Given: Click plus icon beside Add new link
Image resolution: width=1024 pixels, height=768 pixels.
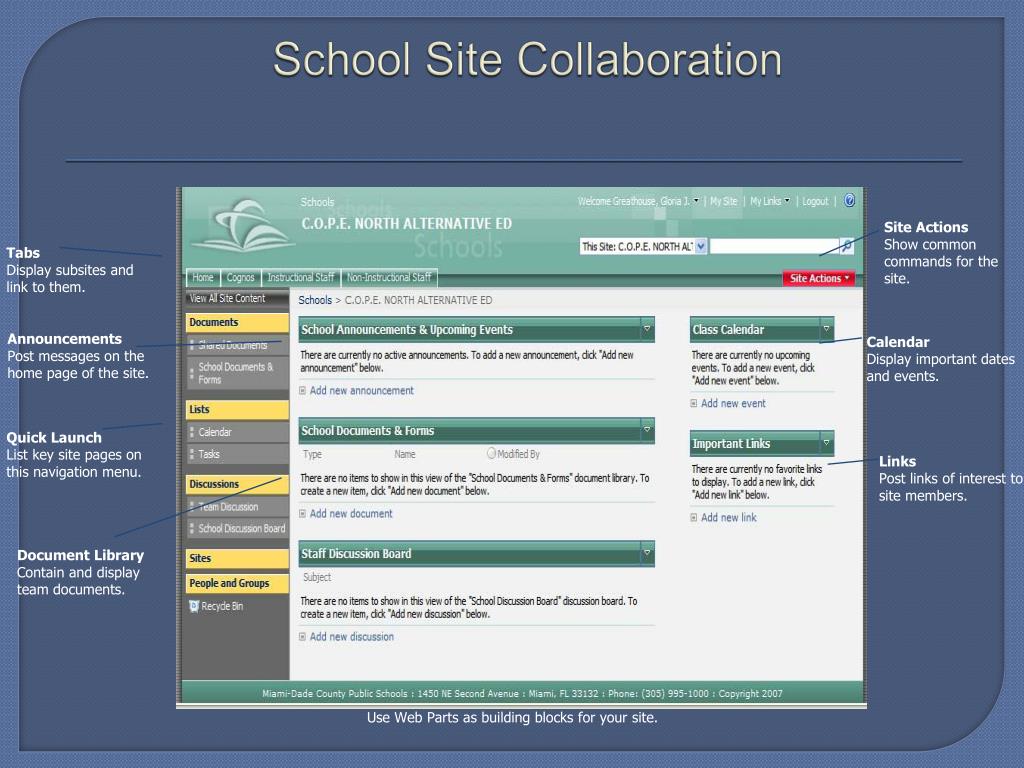Looking at the screenshot, I should 694,518.
